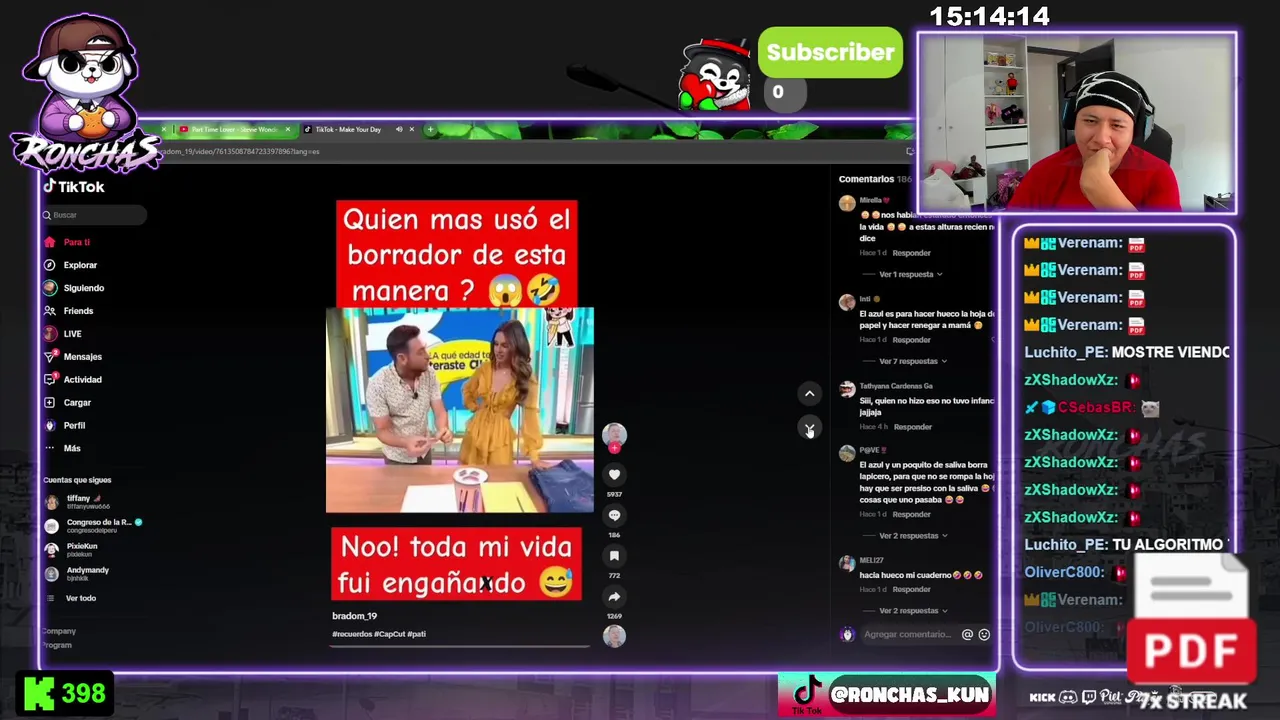Screen dimensions: 1280x720
Task: Click the #recuerdos #CapCut hashtags caption
Action: pyautogui.click(x=379, y=634)
